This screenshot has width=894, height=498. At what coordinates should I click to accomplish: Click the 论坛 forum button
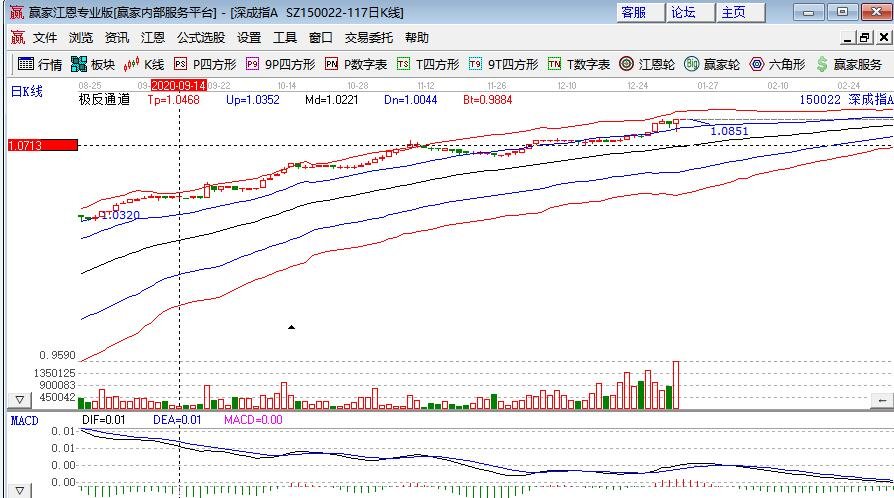690,12
